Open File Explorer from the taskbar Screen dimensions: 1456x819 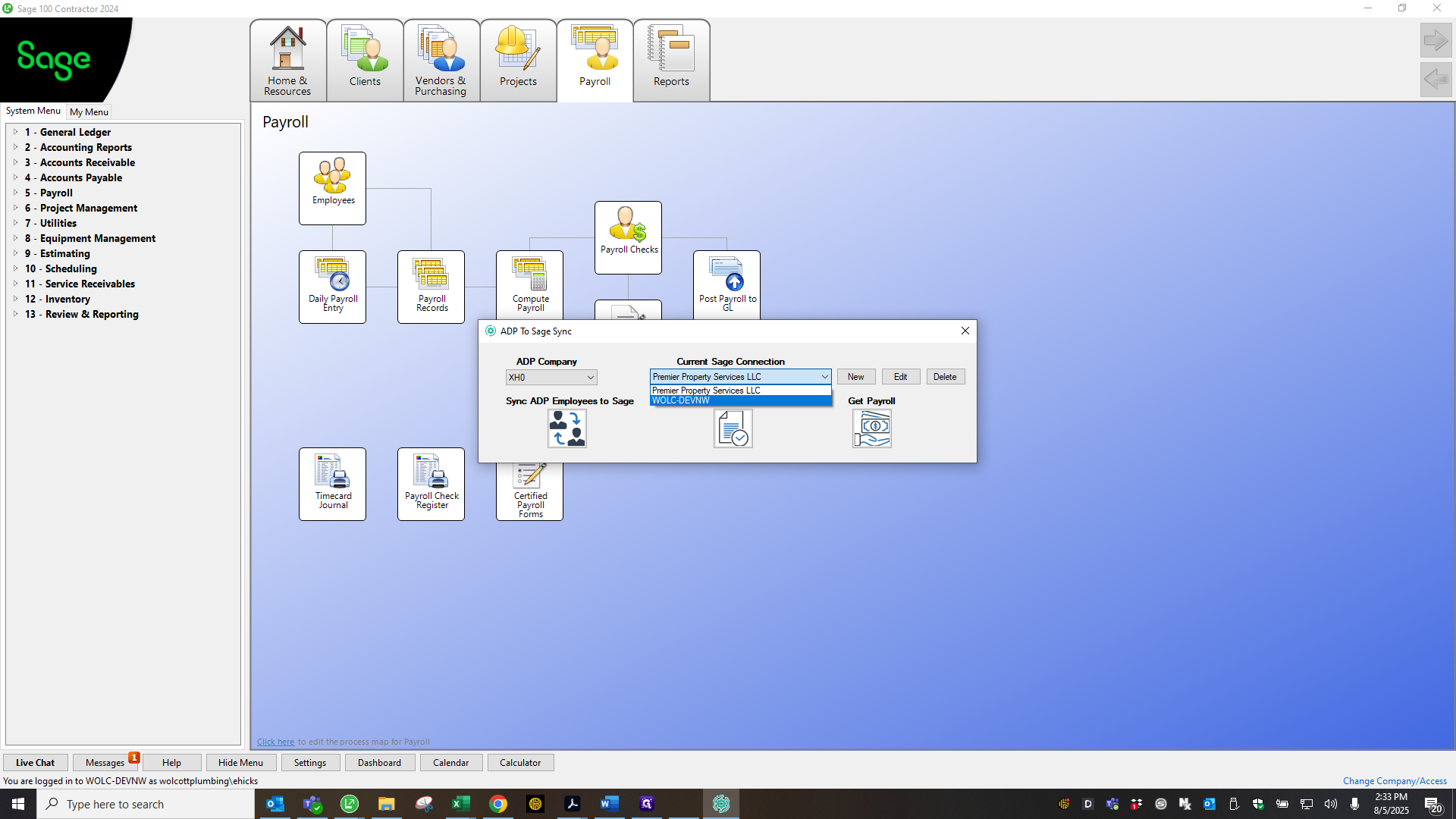pos(387,804)
